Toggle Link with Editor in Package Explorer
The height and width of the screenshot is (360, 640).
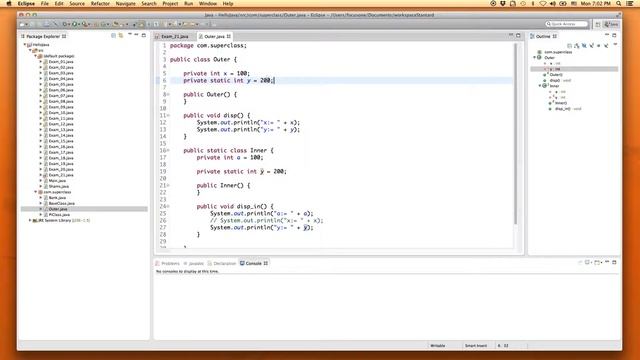tap(121, 36)
